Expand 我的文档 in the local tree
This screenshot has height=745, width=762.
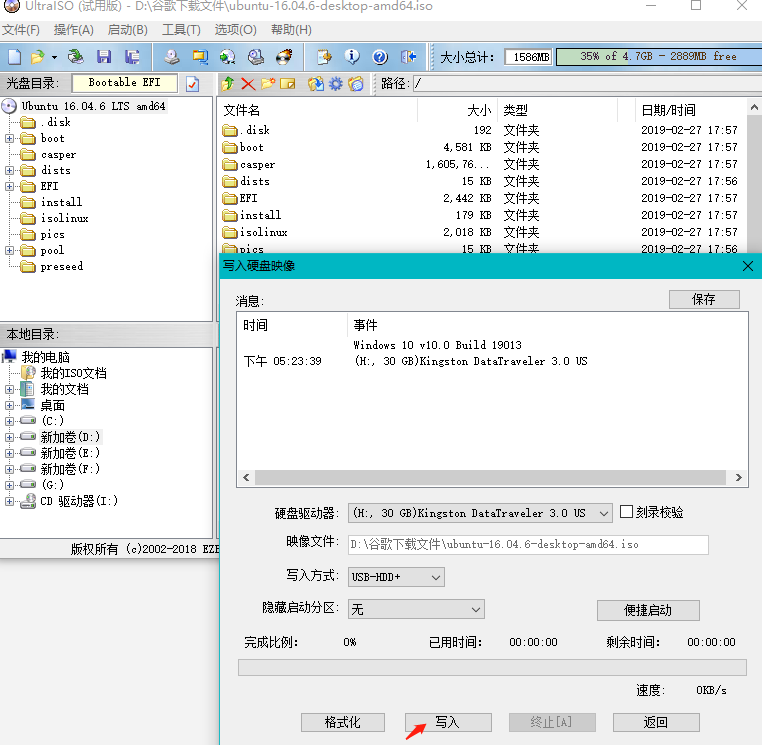pyautogui.click(x=9, y=390)
